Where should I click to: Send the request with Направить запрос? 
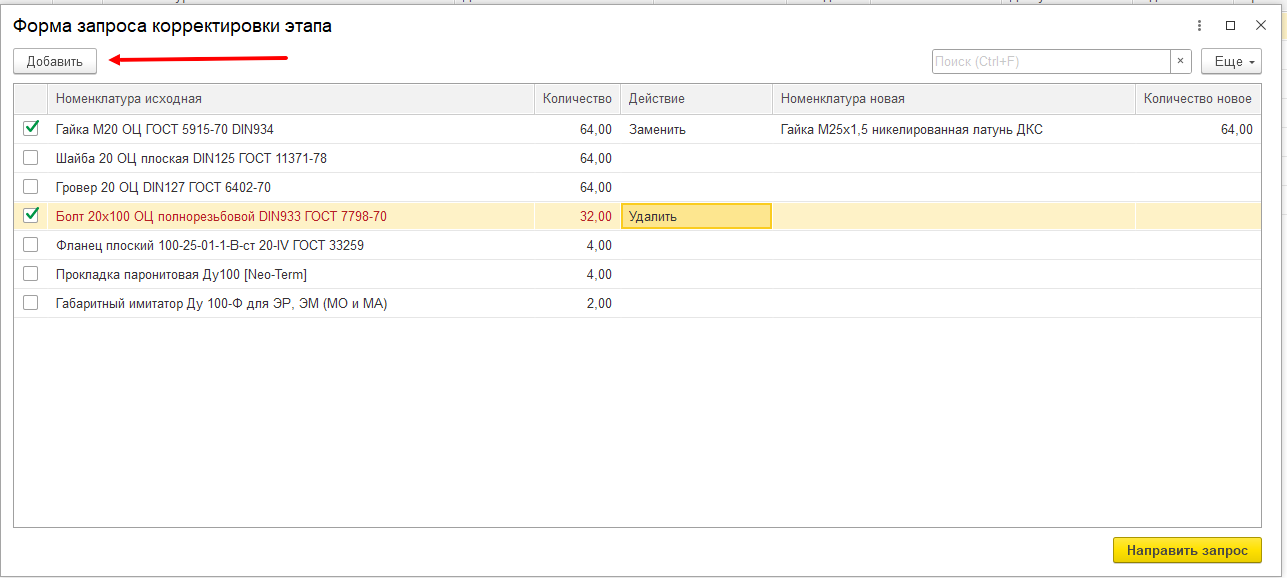click(x=1187, y=550)
